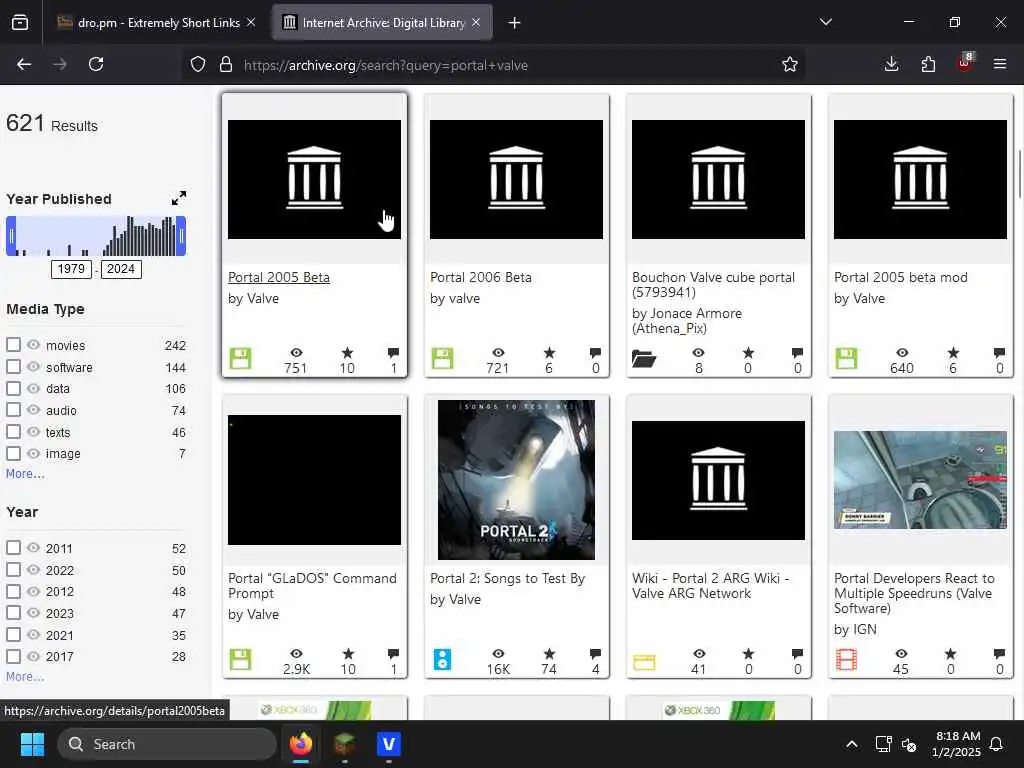
Task: Expand more Year options
Action: [25, 677]
